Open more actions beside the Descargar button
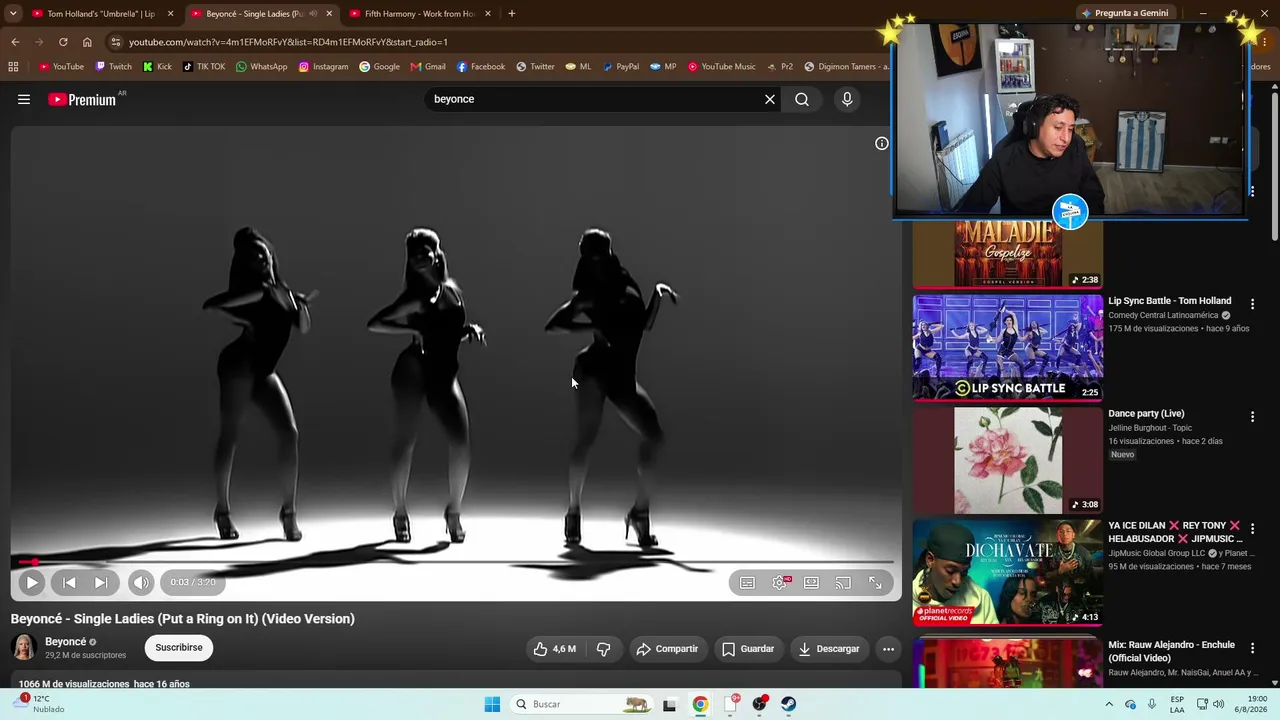Screen dimensions: 1280x720 coord(888,649)
